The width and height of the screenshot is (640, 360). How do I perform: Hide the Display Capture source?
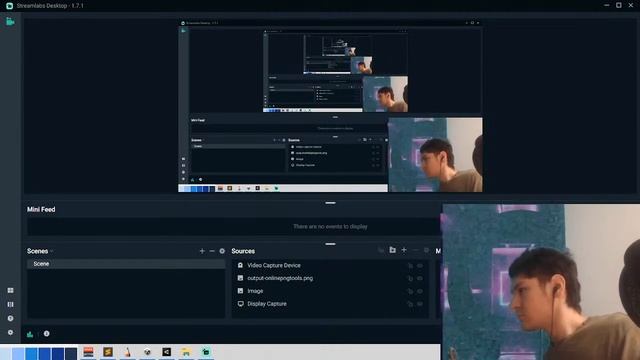coord(420,304)
